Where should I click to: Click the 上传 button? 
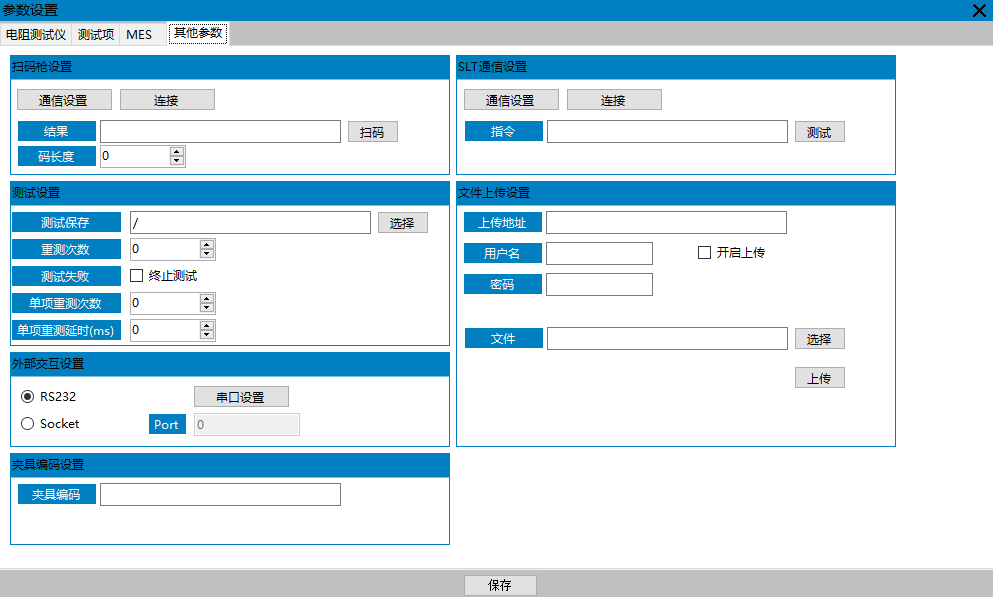click(x=819, y=378)
